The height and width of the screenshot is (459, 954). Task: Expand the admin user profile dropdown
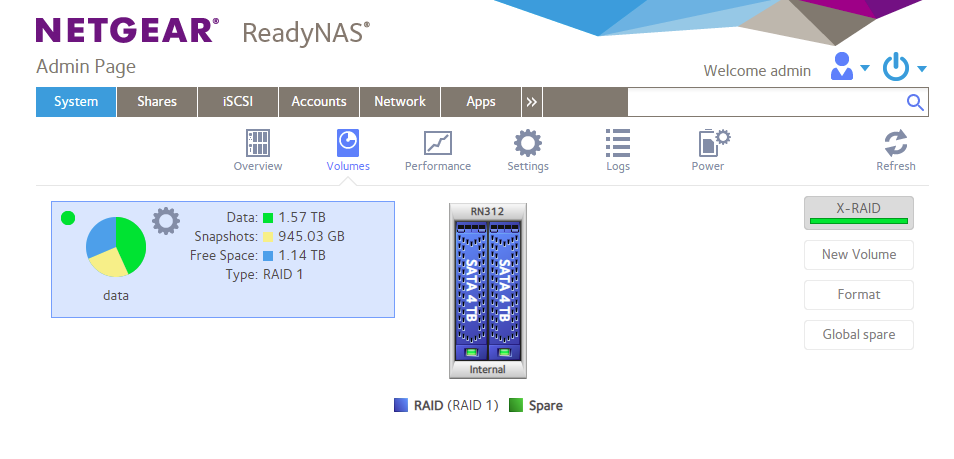coord(850,68)
